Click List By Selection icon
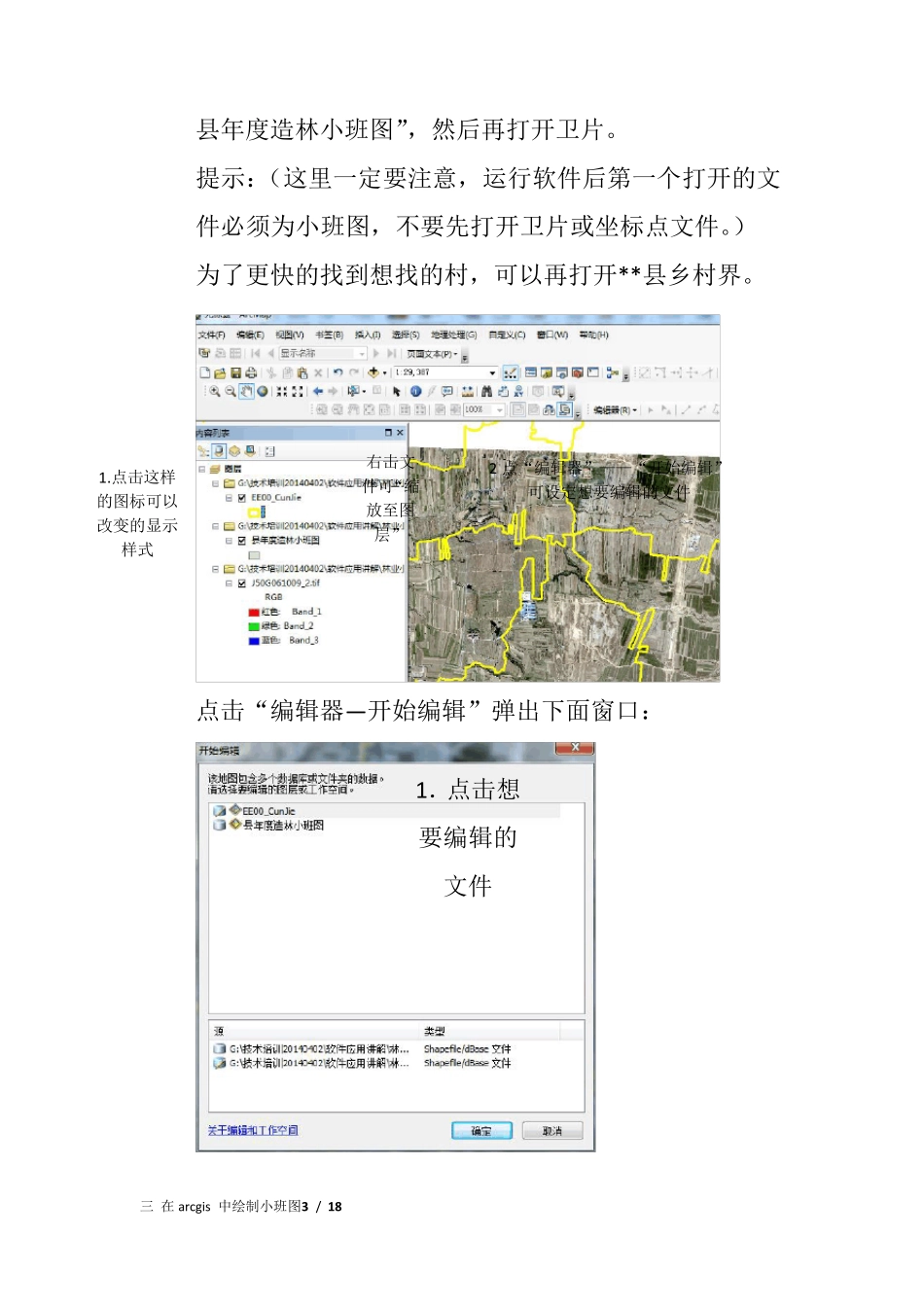The image size is (924, 1307). [250, 451]
